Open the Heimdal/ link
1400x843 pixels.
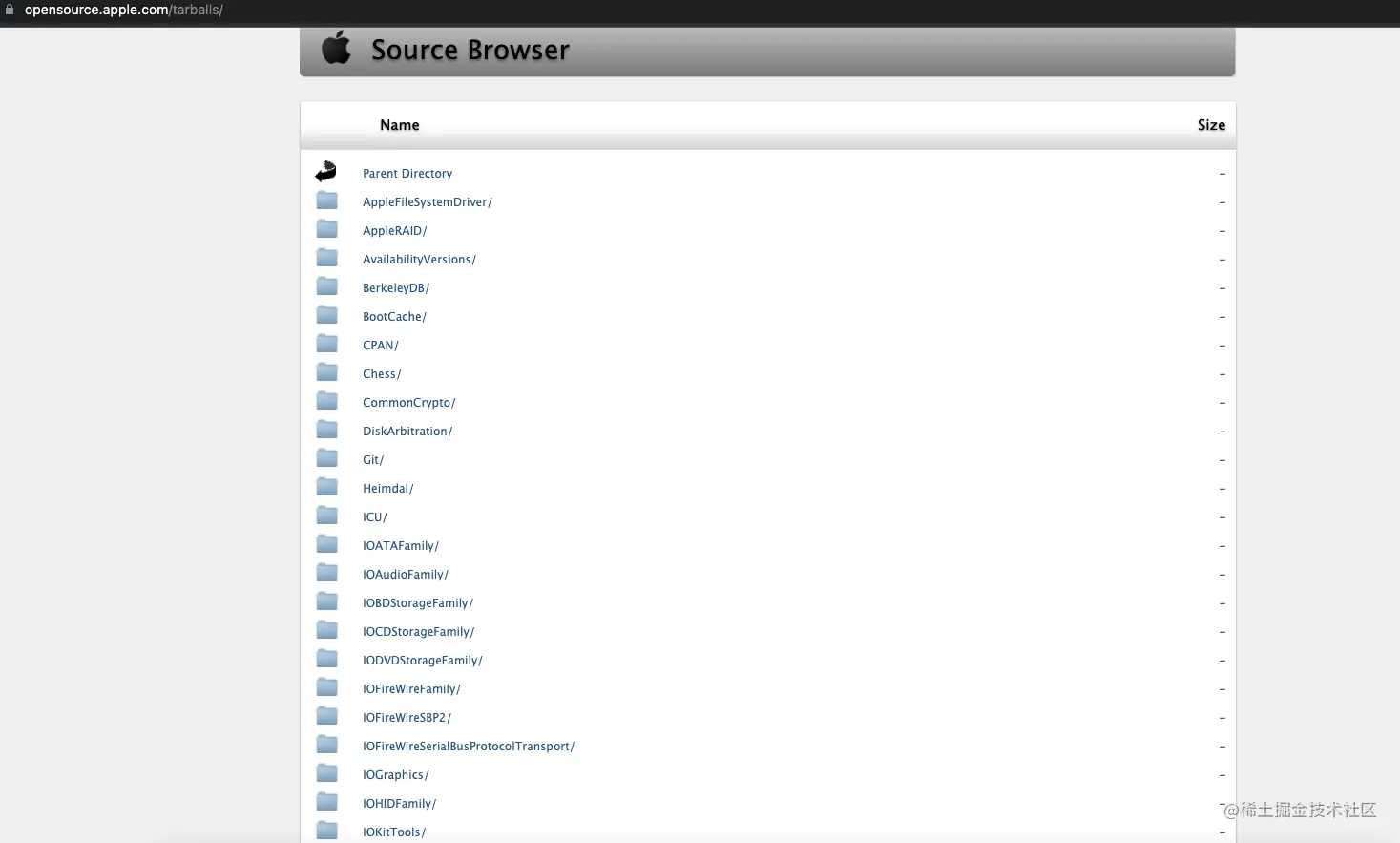pyautogui.click(x=388, y=489)
